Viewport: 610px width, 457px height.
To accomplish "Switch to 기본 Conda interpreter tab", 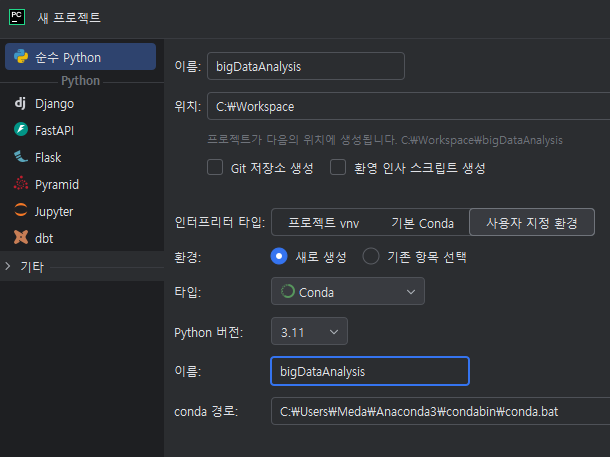I will tap(422, 222).
